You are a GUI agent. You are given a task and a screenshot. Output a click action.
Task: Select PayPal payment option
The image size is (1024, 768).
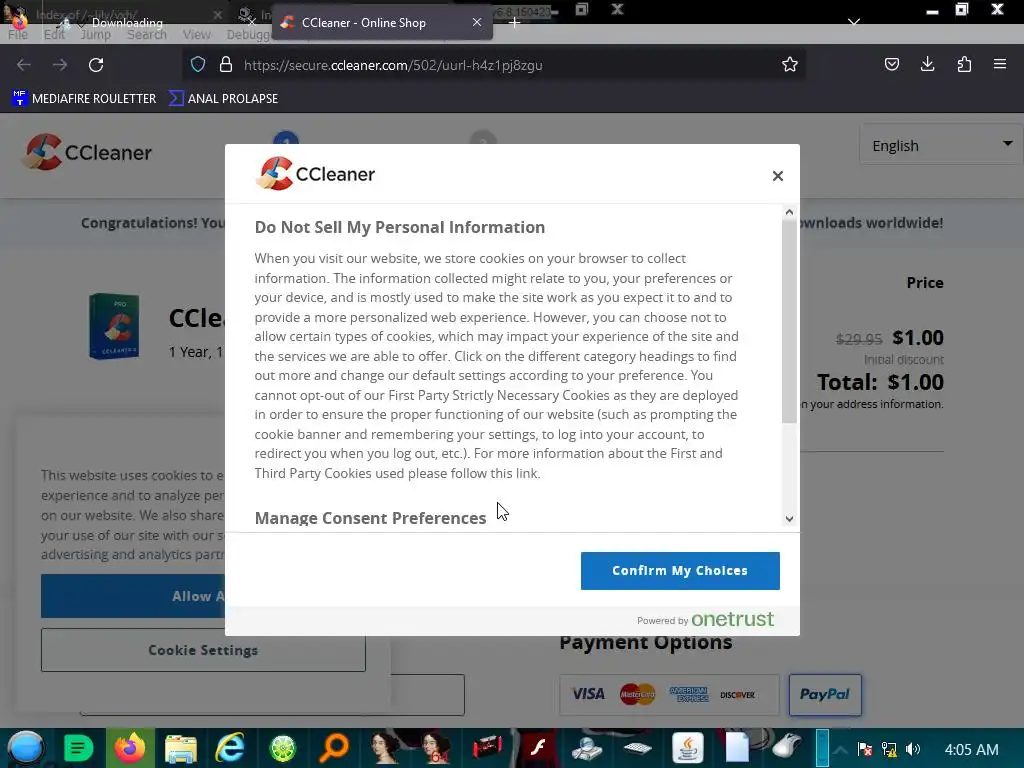point(825,694)
